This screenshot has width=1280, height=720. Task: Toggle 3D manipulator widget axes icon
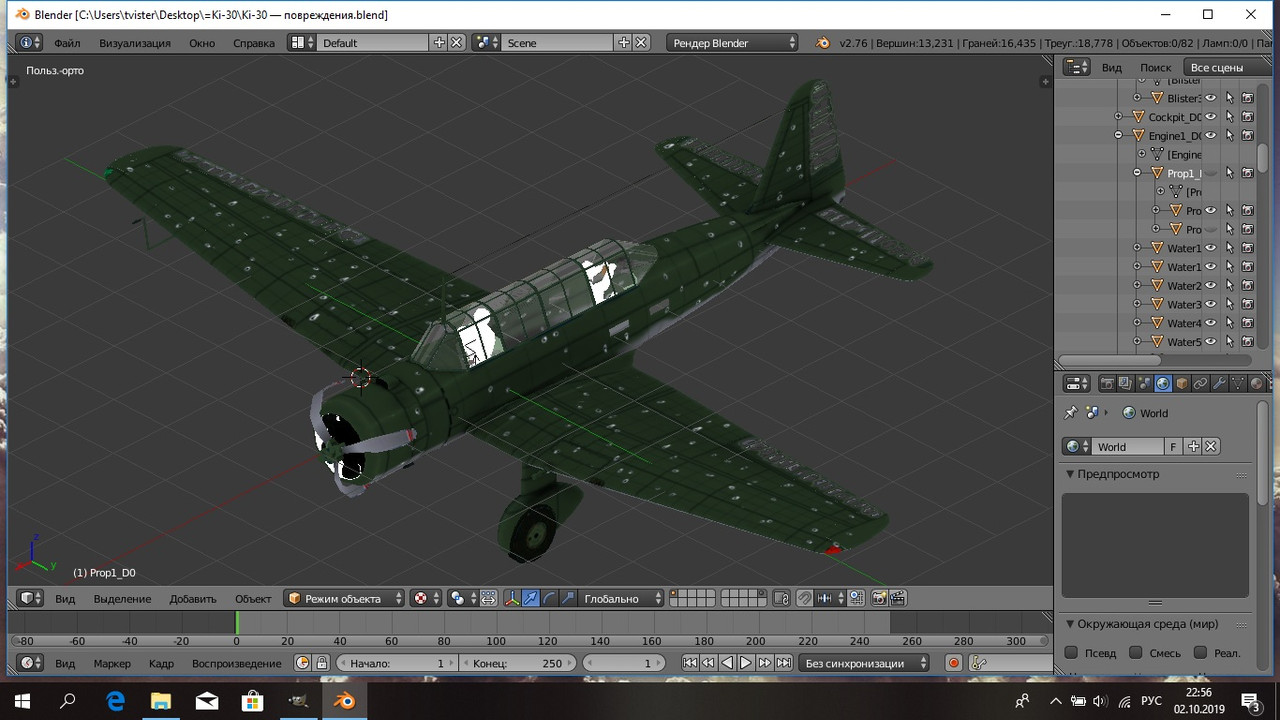pos(512,598)
